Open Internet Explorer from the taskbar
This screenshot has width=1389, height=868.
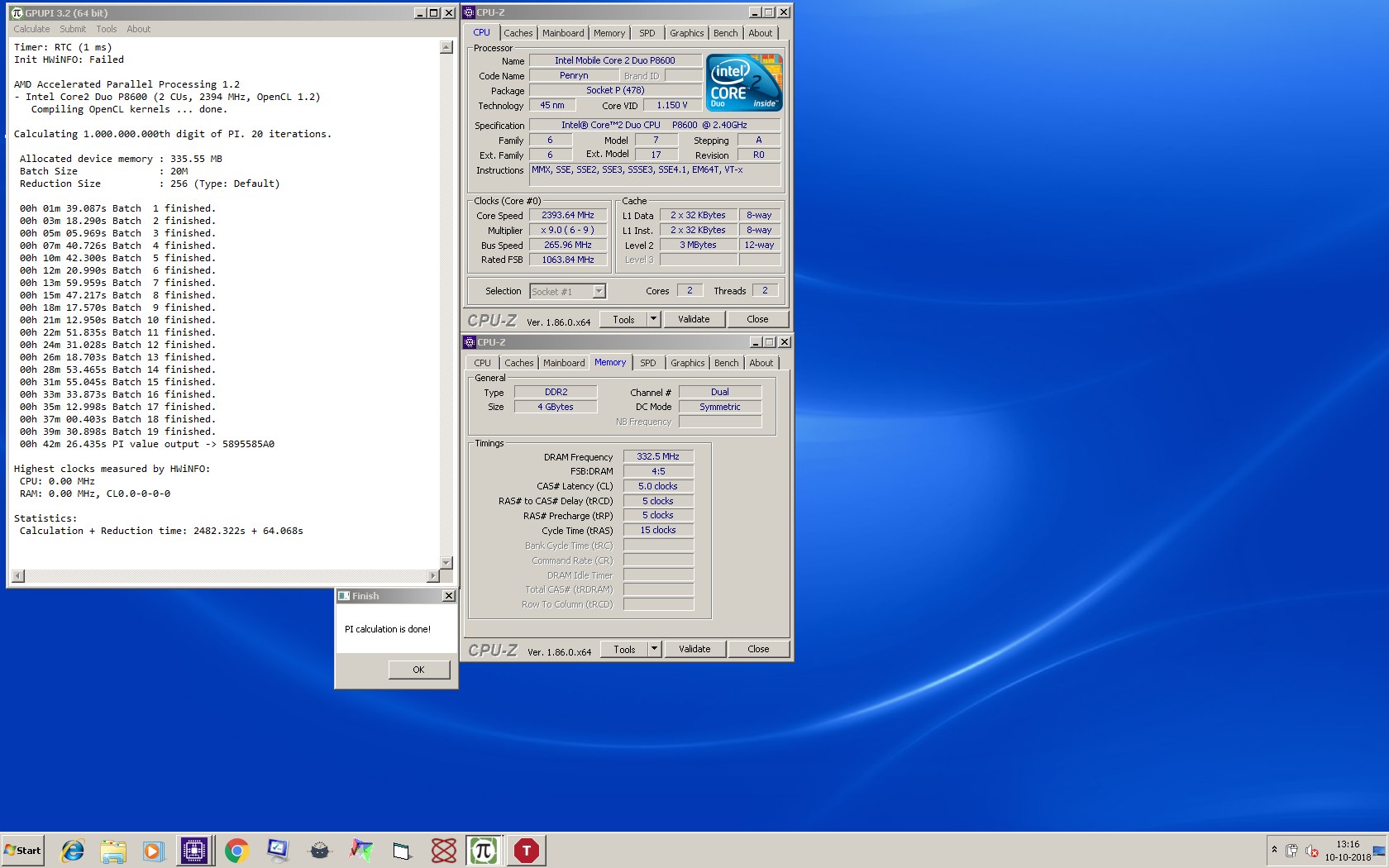(73, 851)
